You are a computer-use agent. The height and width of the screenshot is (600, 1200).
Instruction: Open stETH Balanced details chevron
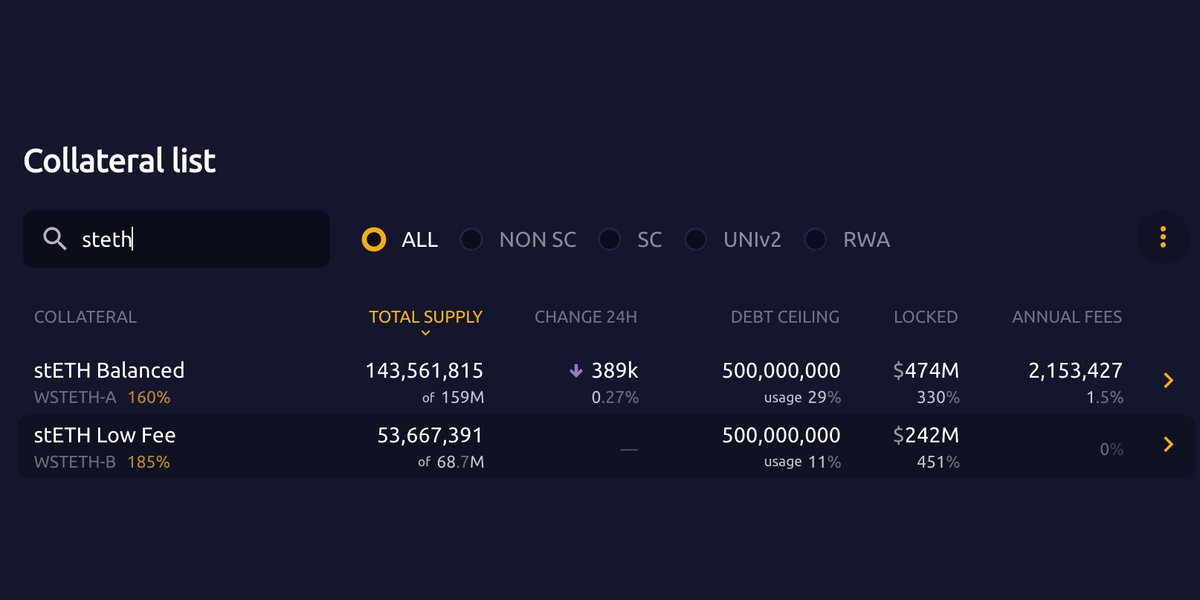[x=1167, y=381]
